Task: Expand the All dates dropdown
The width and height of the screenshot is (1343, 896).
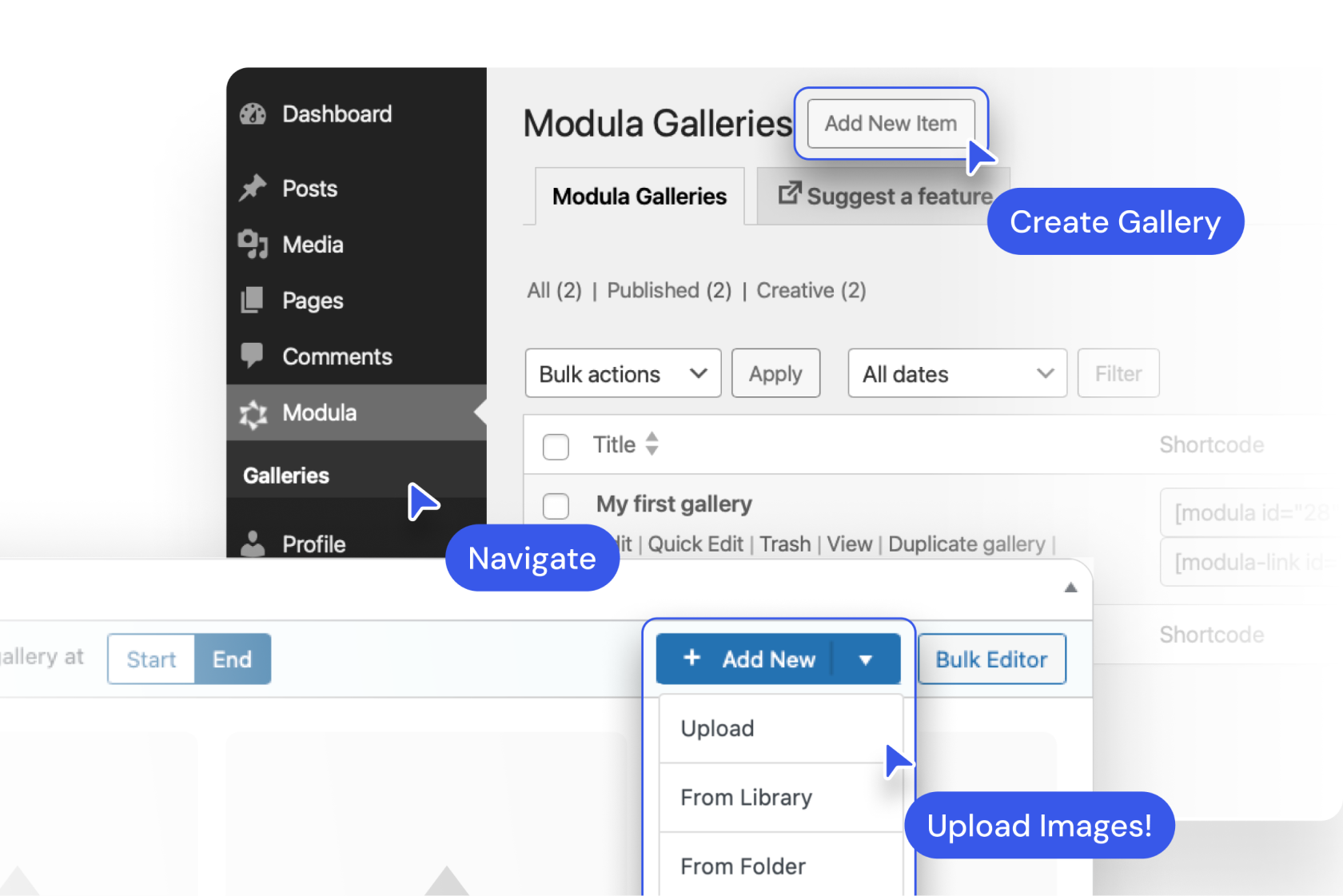Action: [x=957, y=373]
